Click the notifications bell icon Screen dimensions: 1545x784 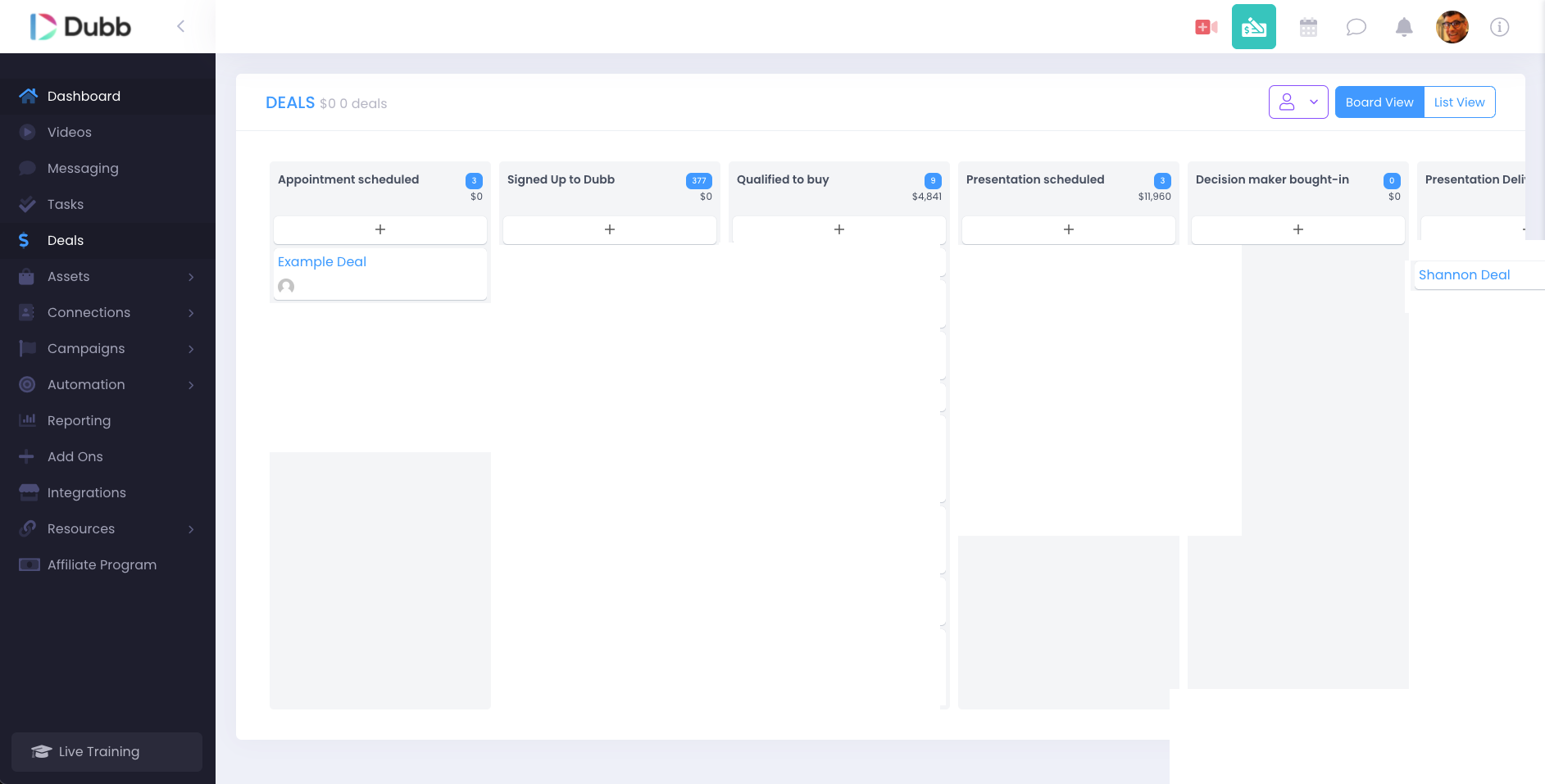click(1403, 26)
